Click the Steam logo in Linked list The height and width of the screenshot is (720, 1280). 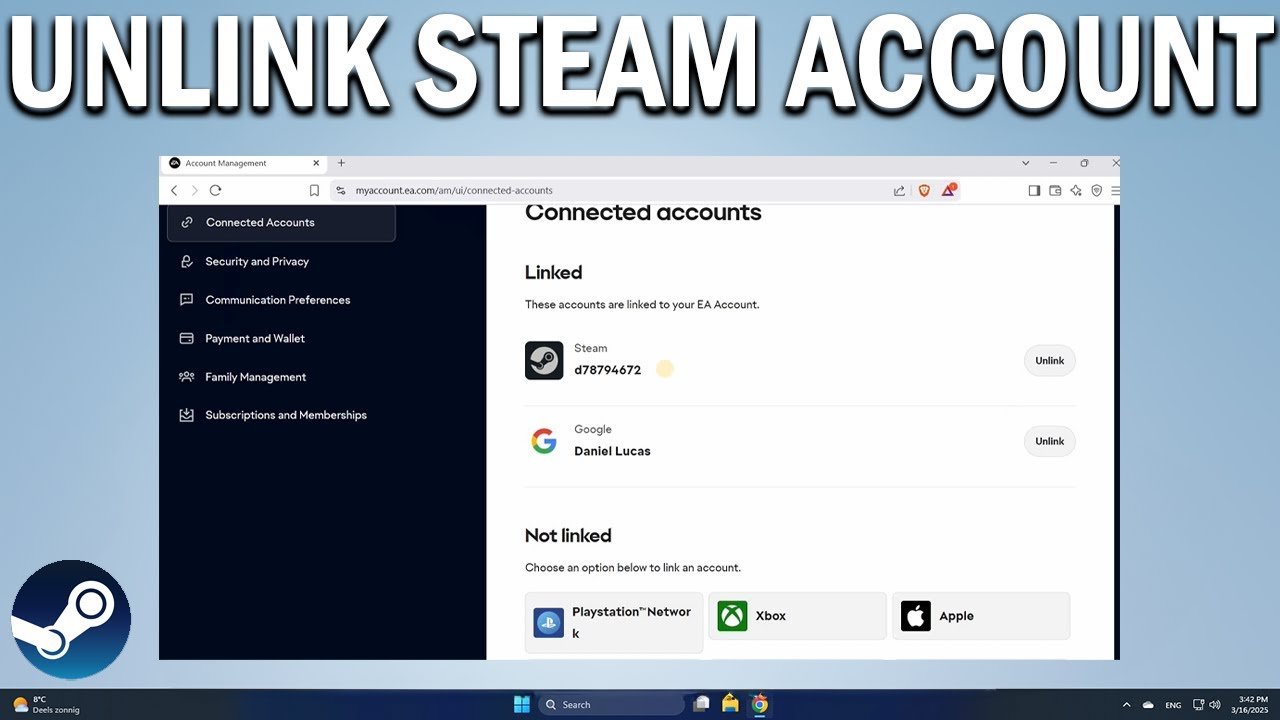pyautogui.click(x=544, y=360)
